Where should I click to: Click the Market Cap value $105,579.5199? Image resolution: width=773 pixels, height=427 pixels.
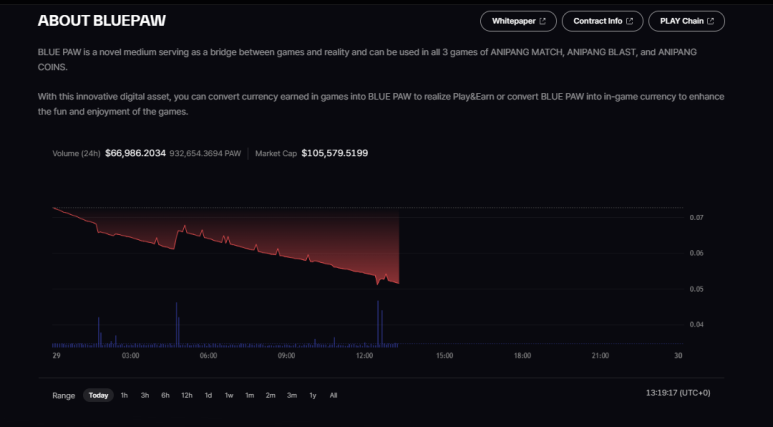(x=335, y=153)
